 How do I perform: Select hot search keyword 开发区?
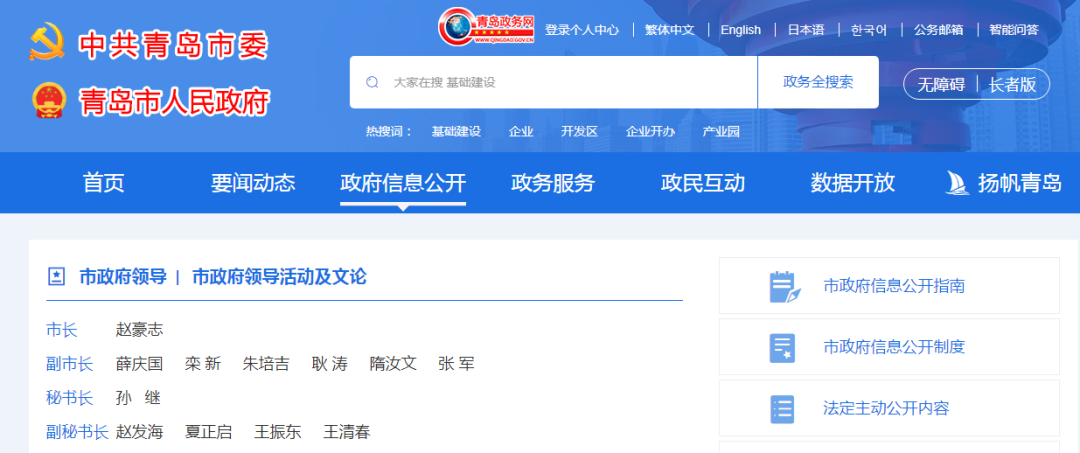point(579,131)
